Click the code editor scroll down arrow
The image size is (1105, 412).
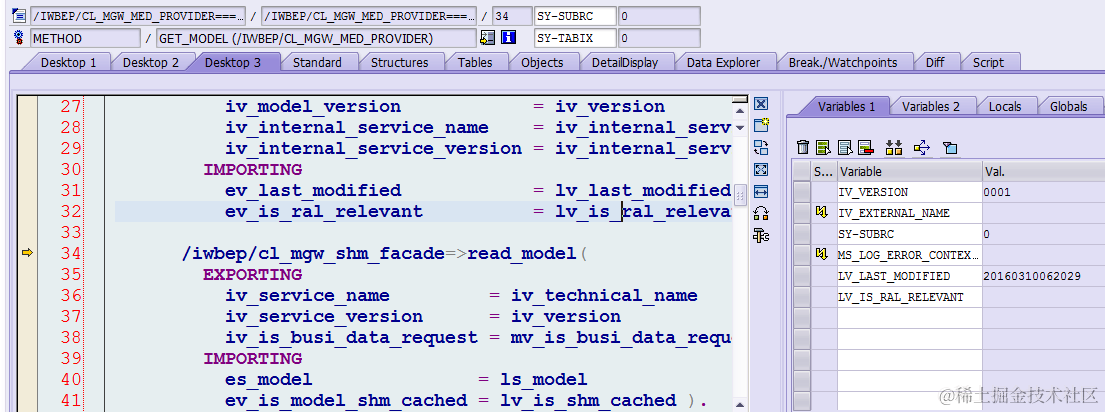(739, 128)
